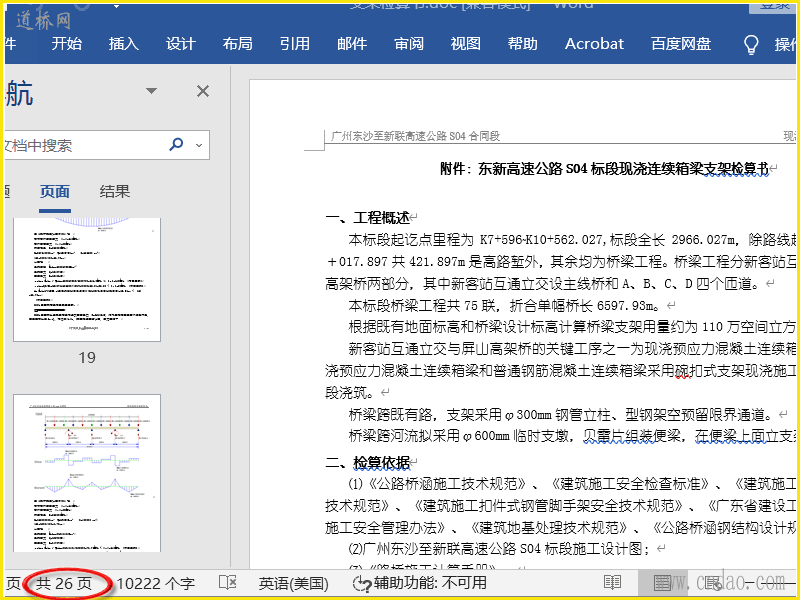Open the 审阅 (Review) ribbon tab
Screen dimensions: 800x600
point(408,44)
